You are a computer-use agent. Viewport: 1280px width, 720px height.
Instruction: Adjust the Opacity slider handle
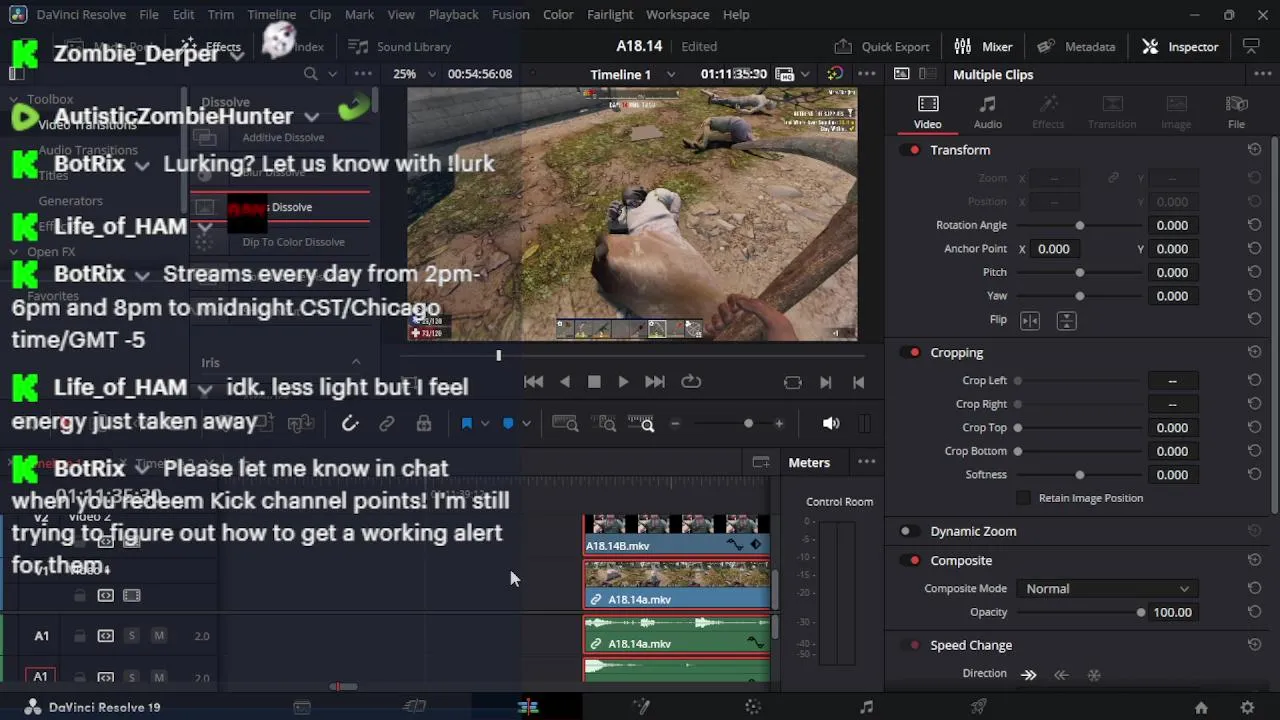coord(1141,613)
